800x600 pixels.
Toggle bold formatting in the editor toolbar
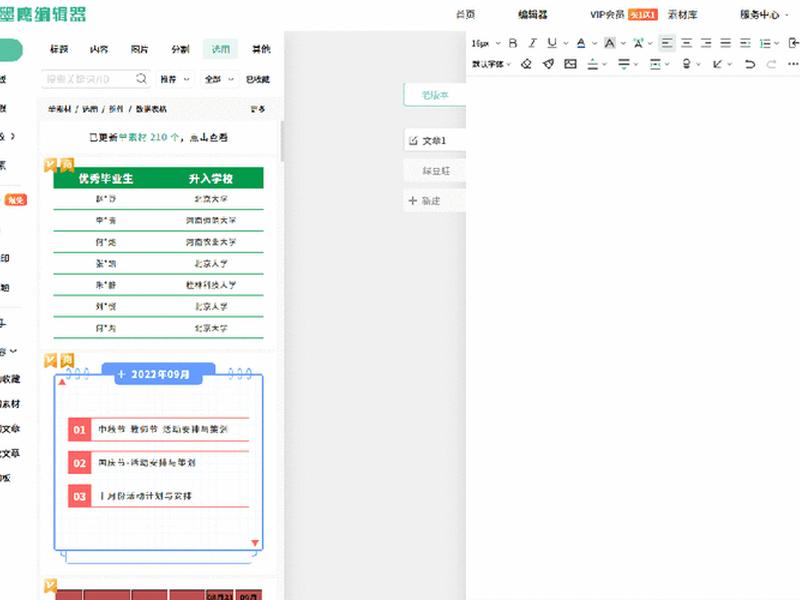point(513,43)
